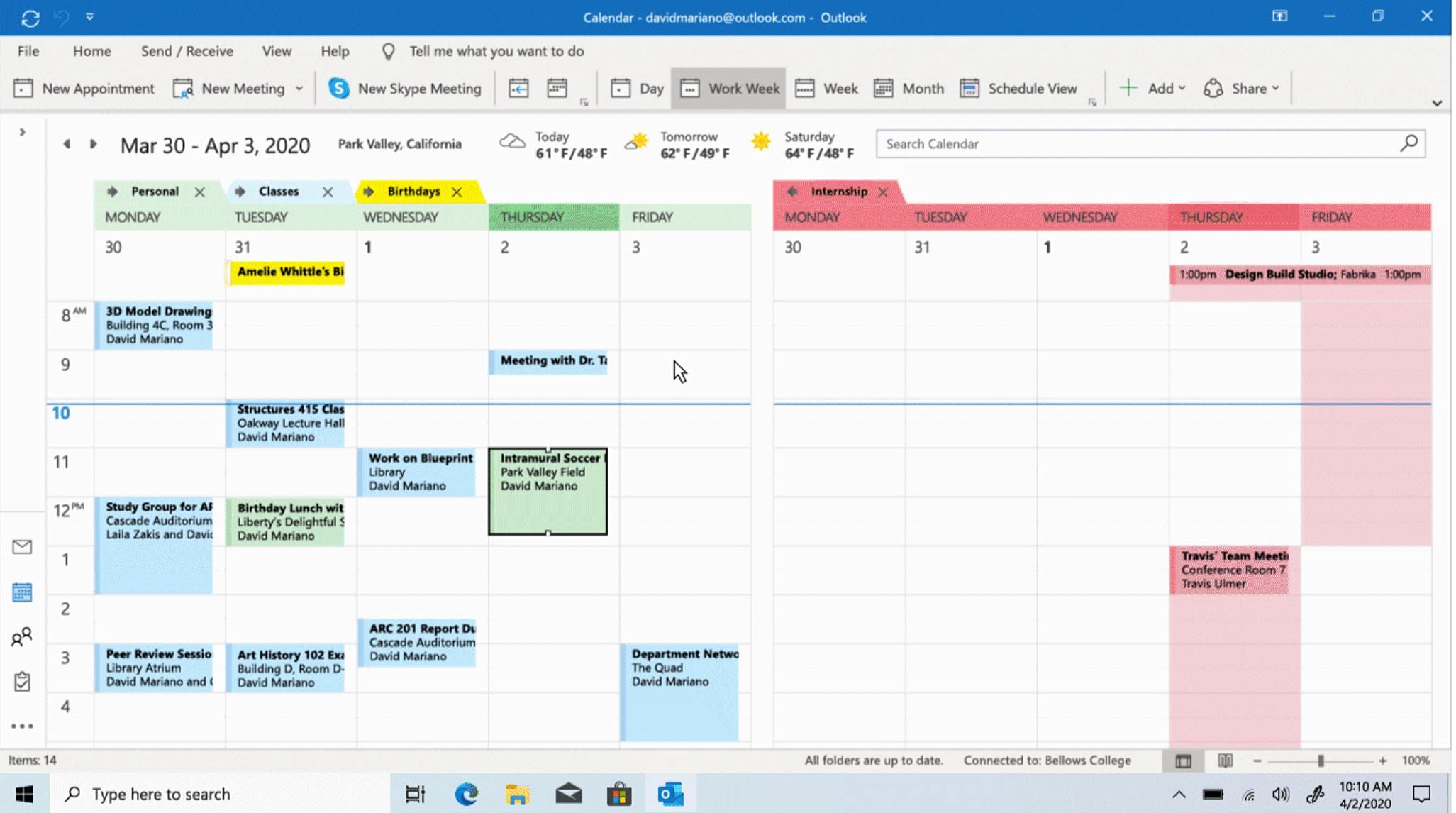Close the Internship calendar tab
Viewport: 1456px width, 813px height.
pos(883,192)
